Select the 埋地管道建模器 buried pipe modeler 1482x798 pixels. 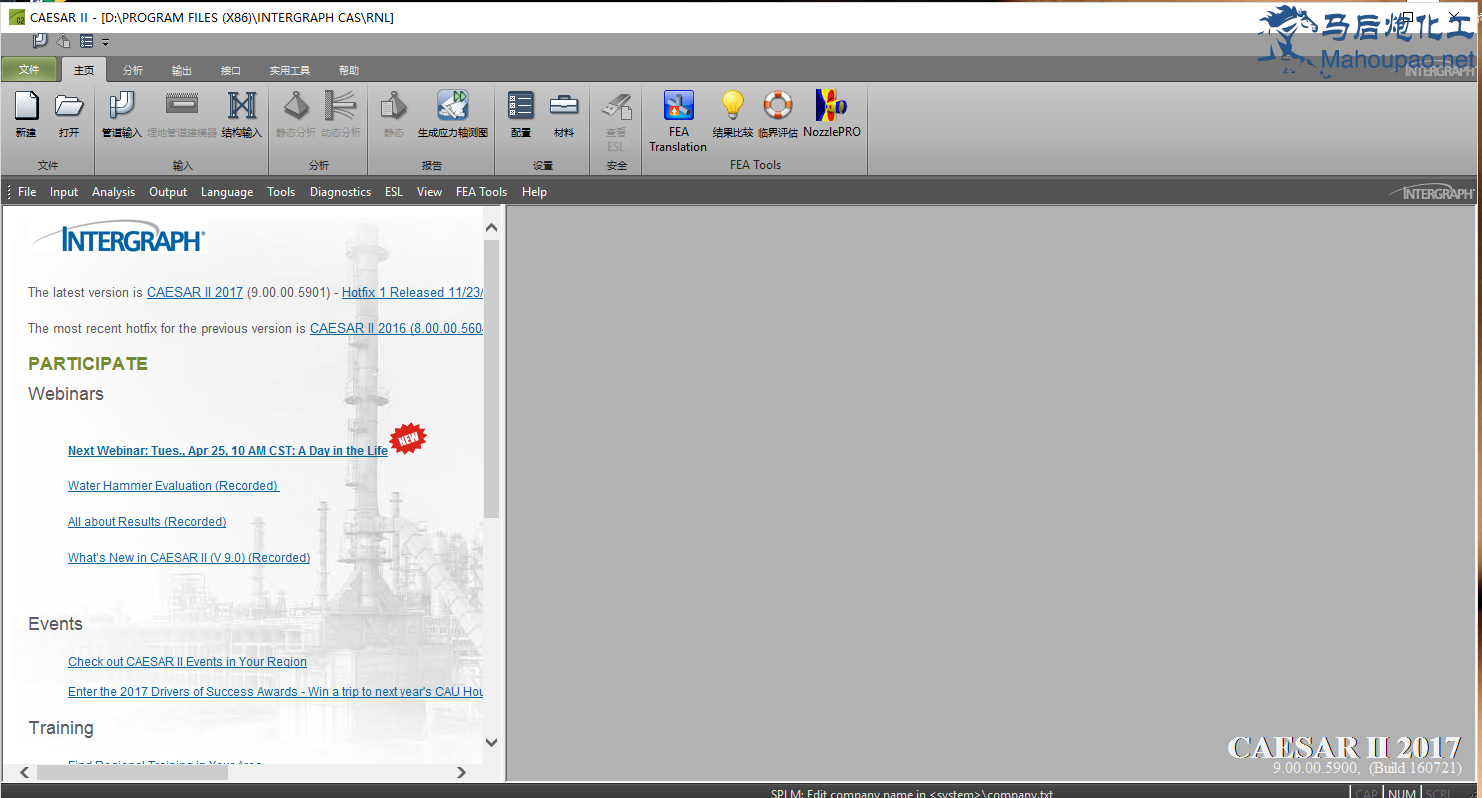182,114
